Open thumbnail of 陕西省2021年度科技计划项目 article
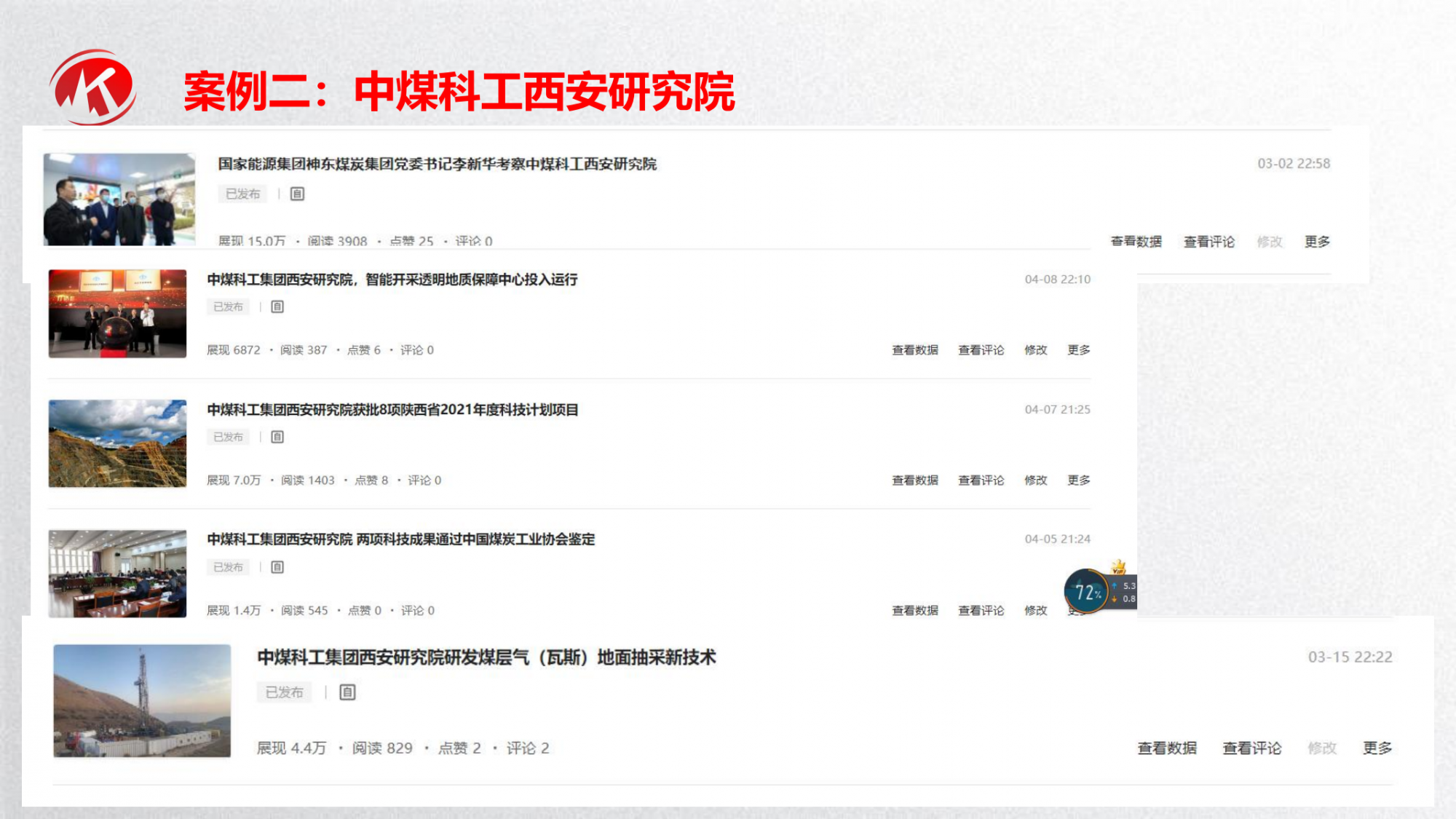This screenshot has width=1456, height=819. 117,443
